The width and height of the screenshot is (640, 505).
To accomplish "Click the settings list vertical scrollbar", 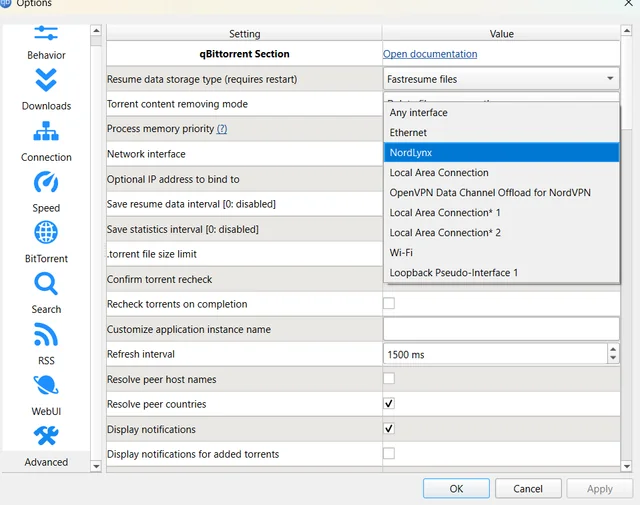I will (627, 250).
